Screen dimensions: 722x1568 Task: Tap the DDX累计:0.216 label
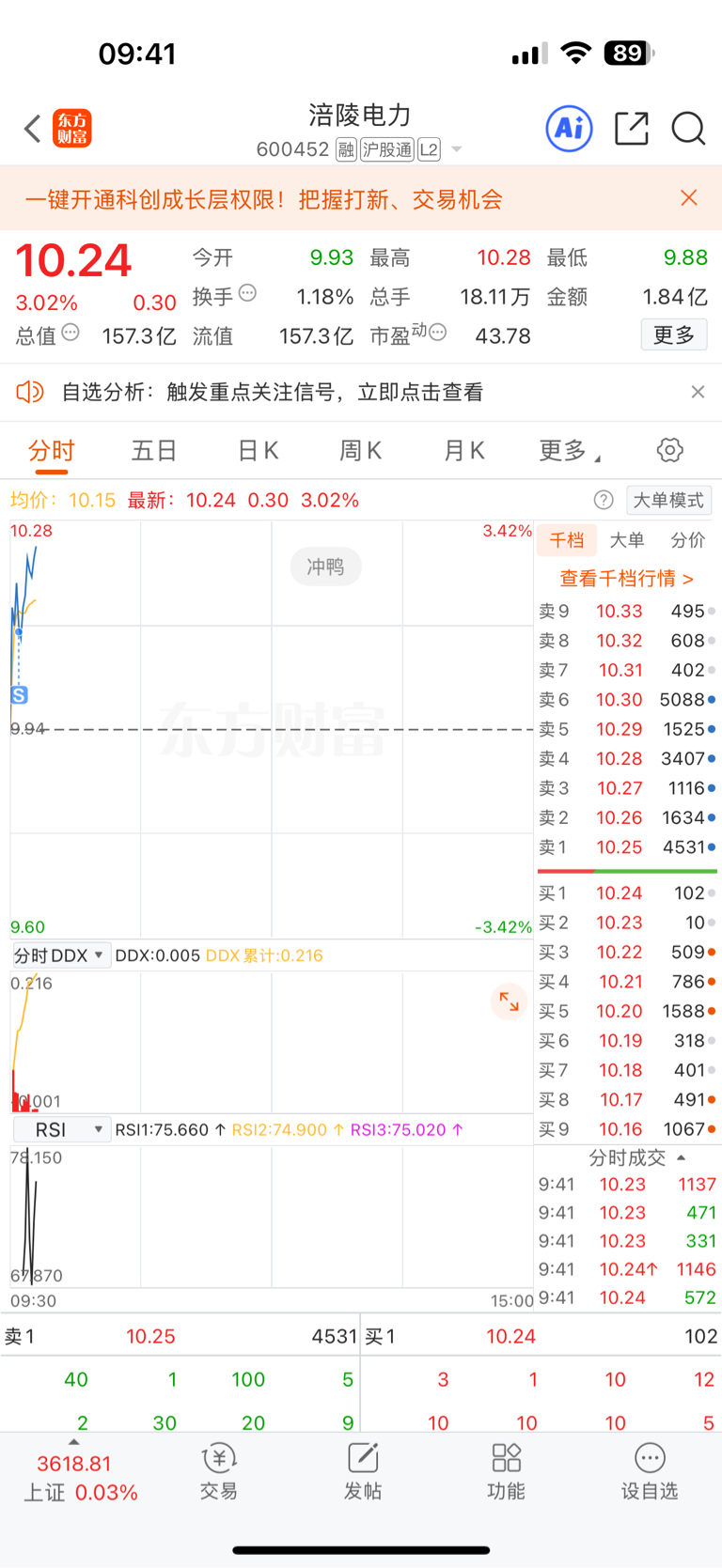(x=264, y=955)
